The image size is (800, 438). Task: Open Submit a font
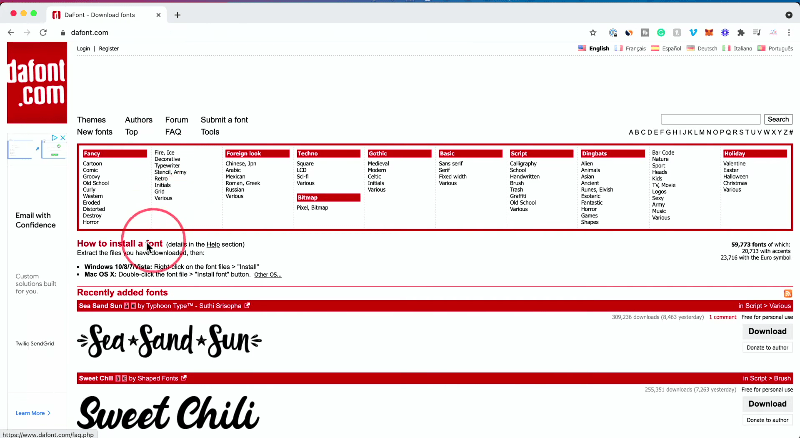point(224,120)
